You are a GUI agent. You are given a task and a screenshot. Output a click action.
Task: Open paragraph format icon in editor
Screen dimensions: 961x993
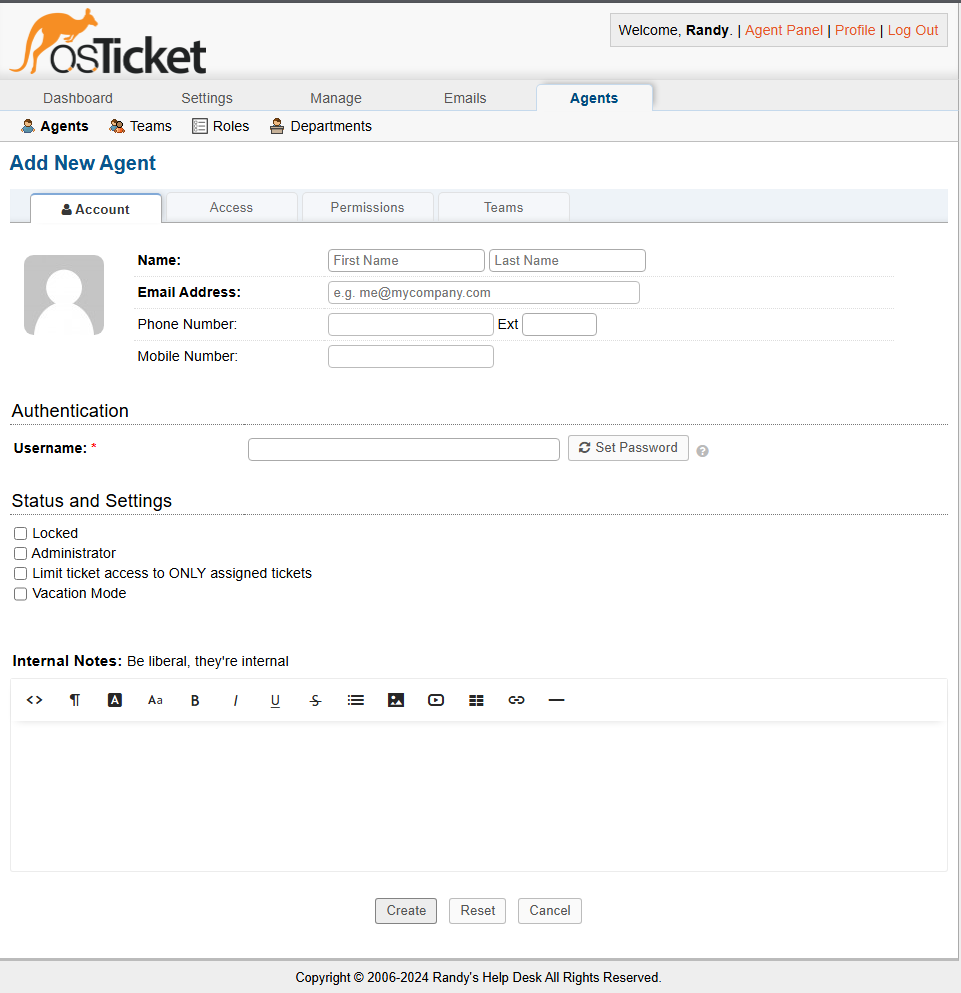[75, 700]
